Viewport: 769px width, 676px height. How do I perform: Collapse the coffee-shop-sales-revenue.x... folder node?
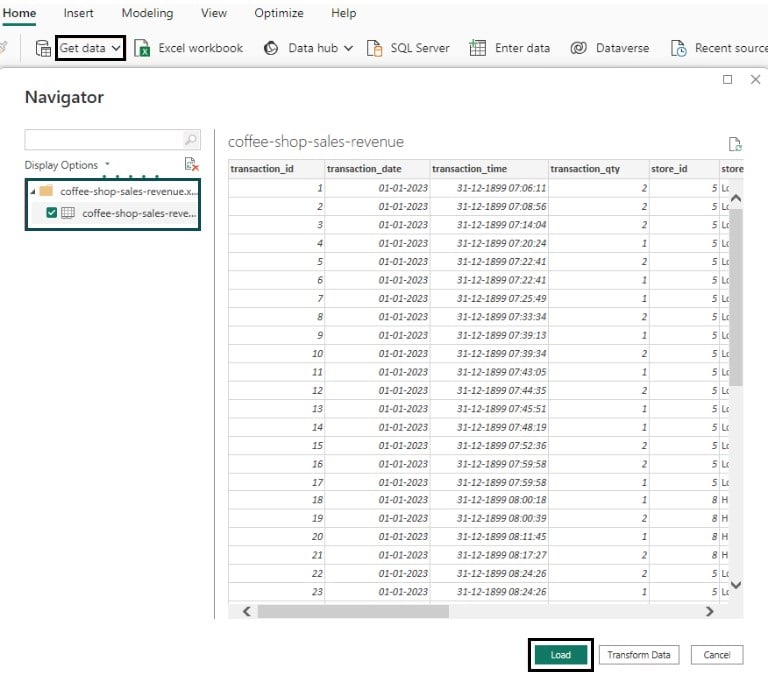click(x=33, y=191)
